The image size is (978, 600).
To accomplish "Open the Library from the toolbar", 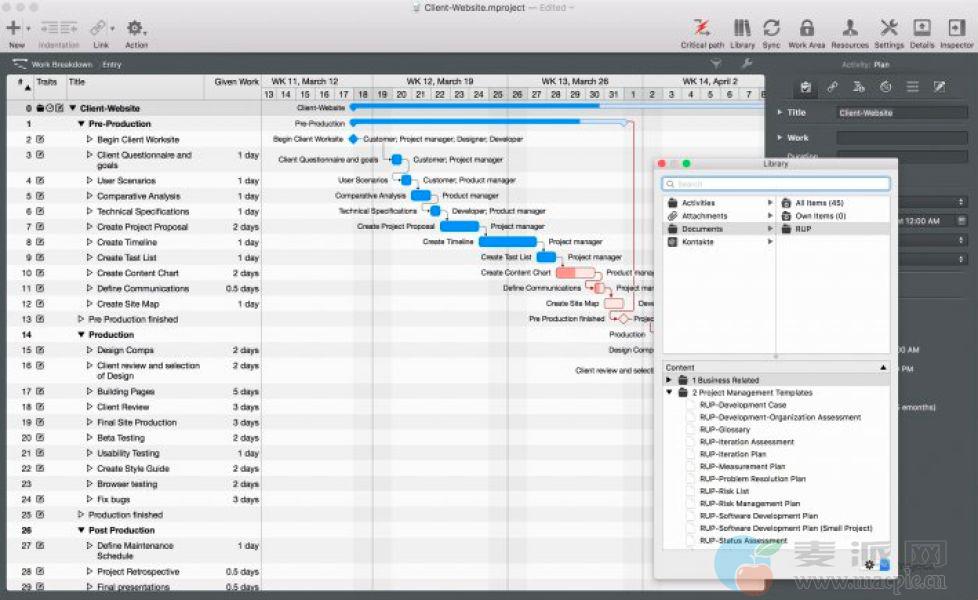I will (742, 28).
